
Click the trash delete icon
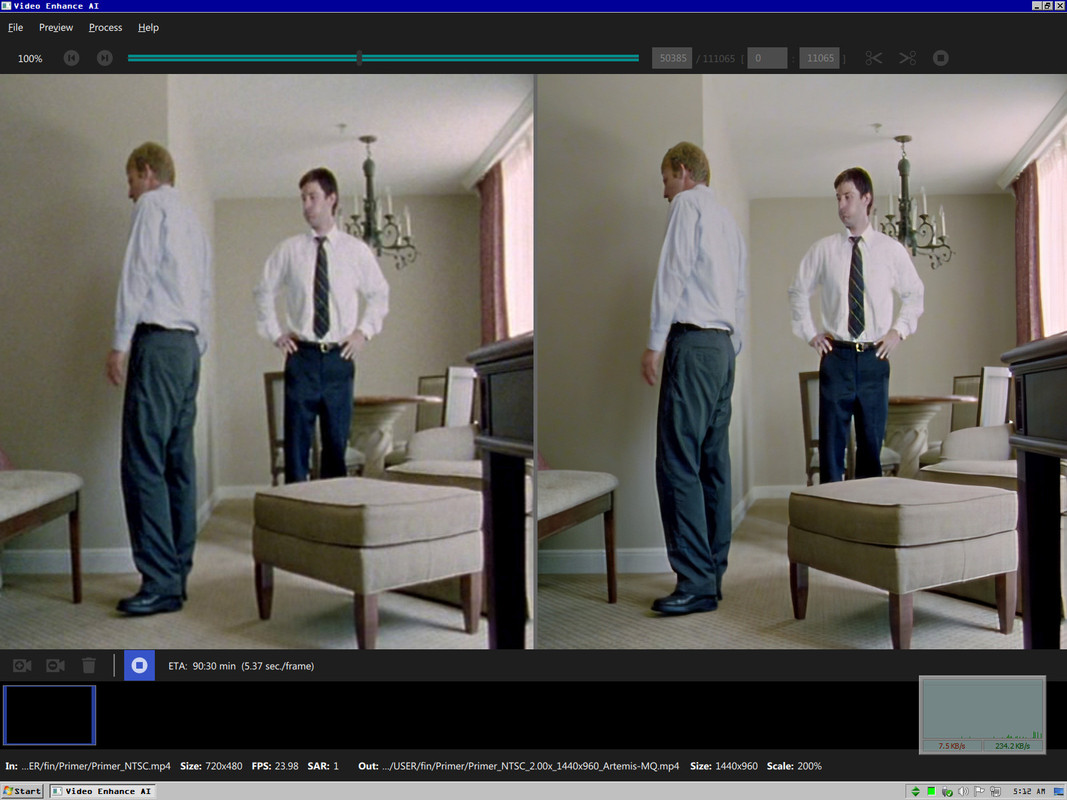(x=88, y=665)
